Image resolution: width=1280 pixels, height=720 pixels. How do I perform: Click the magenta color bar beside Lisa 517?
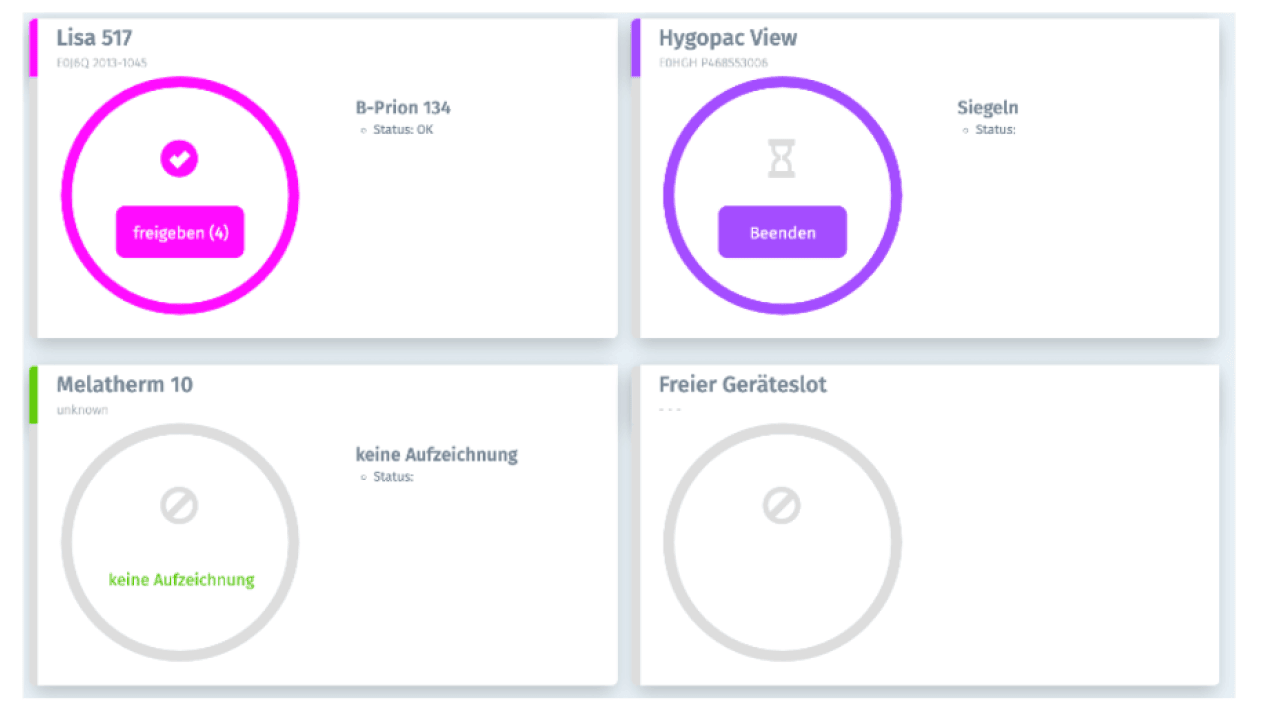(34, 48)
